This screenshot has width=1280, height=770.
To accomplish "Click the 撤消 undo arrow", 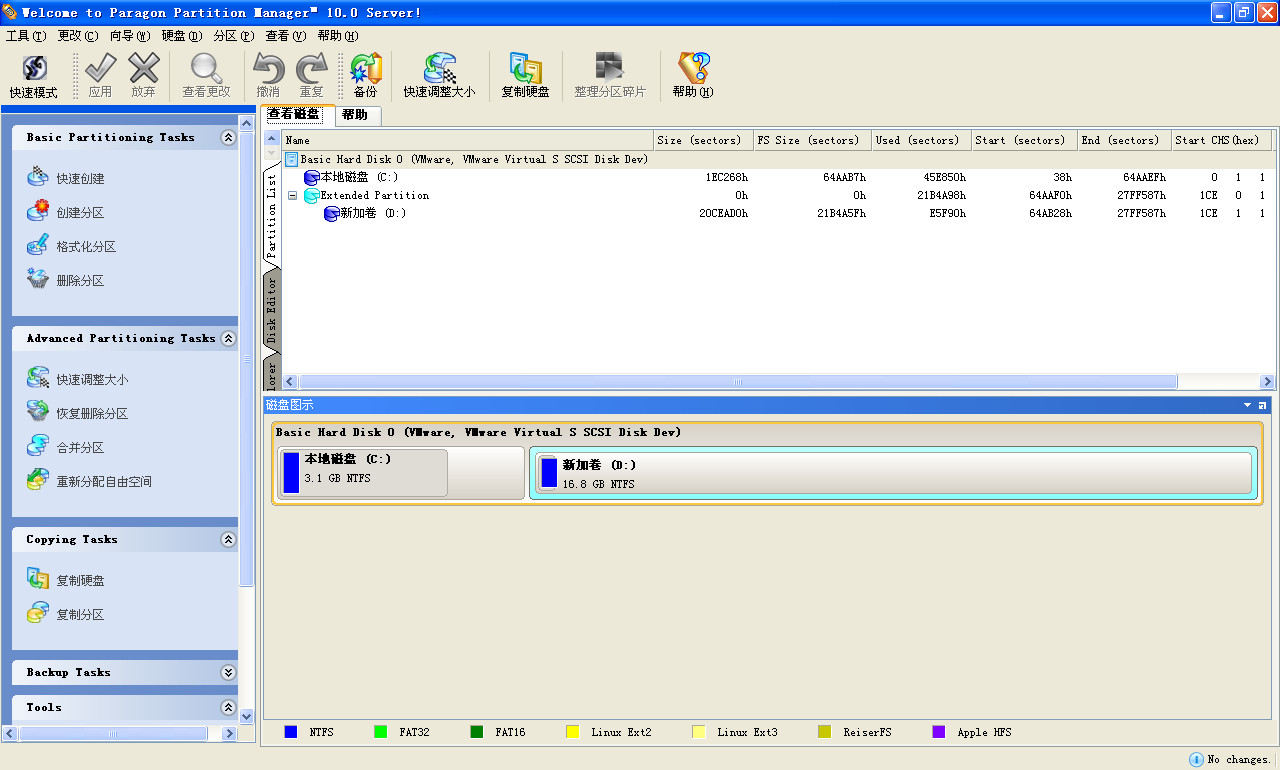I will point(268,69).
